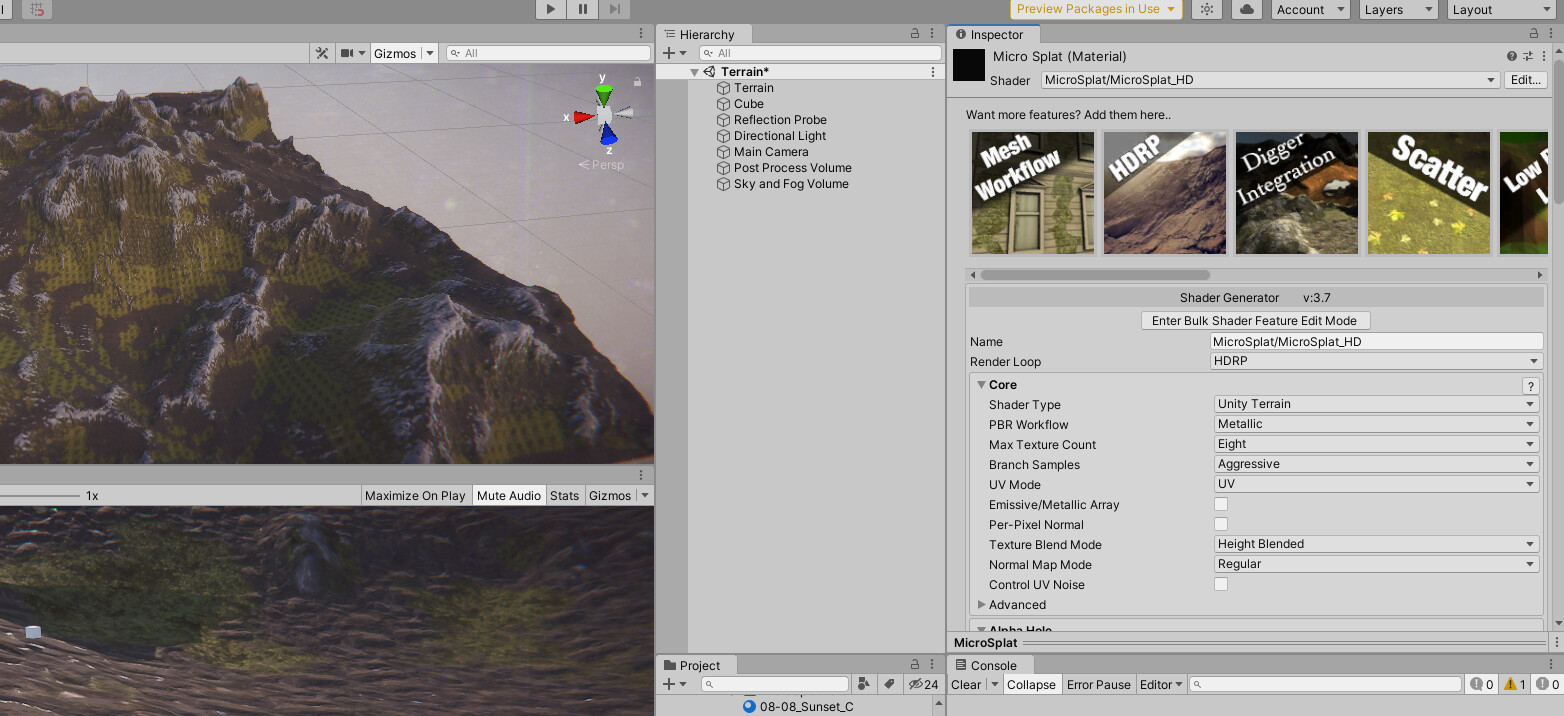Open the Render Loop dropdown set to HDRP
1564x716 pixels.
pos(1375,361)
